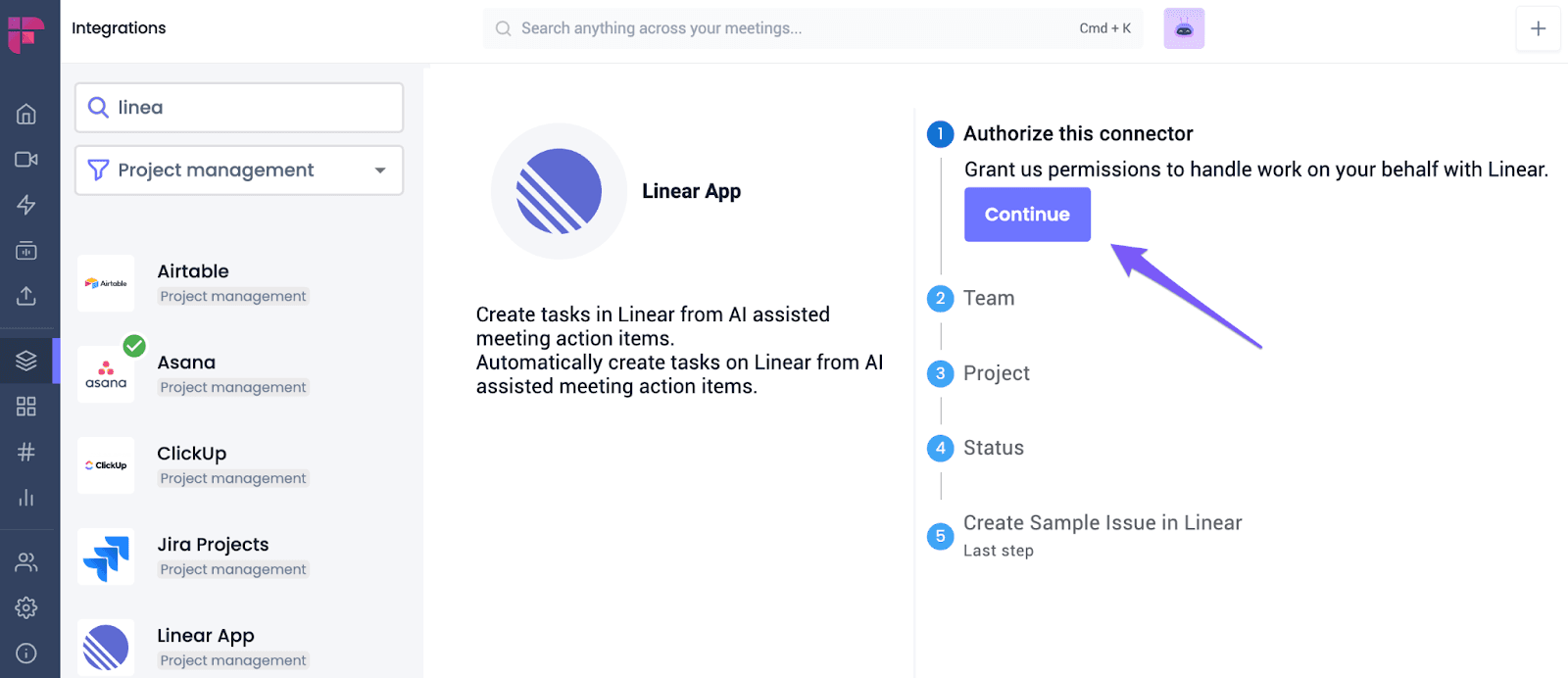Click the plus button in header
Image resolution: width=1568 pixels, height=678 pixels.
pos(1538,28)
